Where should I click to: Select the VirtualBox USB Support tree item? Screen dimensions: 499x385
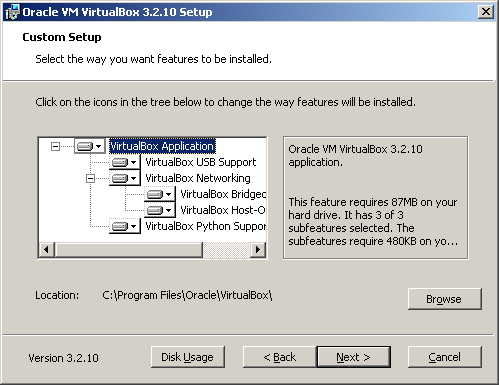coord(201,162)
